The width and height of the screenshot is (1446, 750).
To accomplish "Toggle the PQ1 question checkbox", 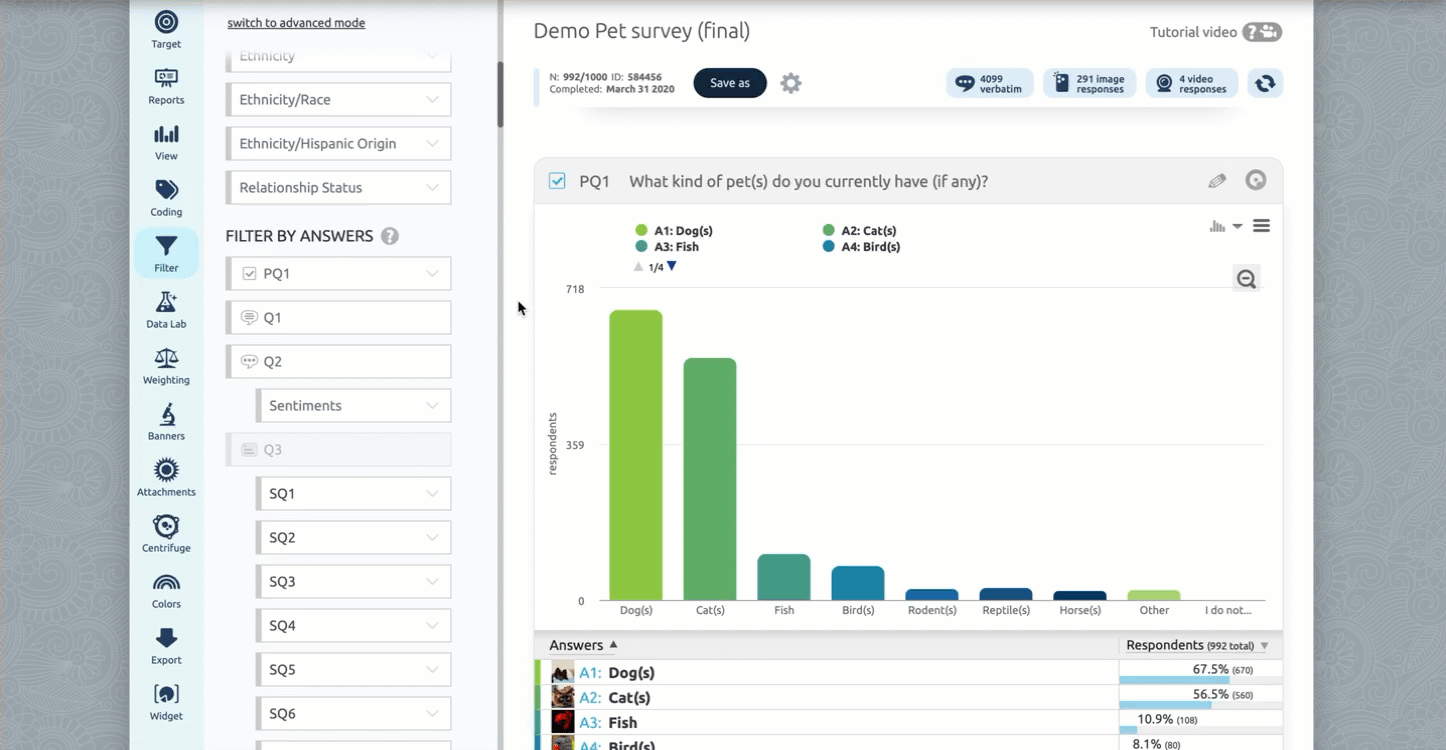I will pyautogui.click(x=557, y=181).
